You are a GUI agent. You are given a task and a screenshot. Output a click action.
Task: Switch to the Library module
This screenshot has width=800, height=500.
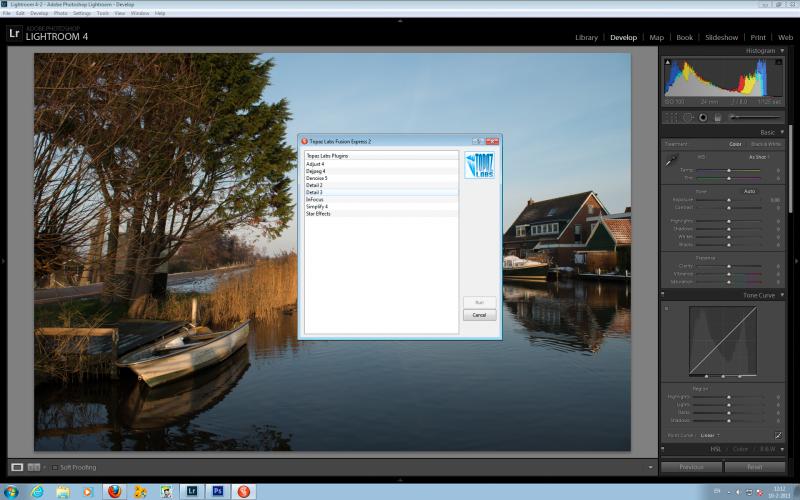tap(586, 37)
